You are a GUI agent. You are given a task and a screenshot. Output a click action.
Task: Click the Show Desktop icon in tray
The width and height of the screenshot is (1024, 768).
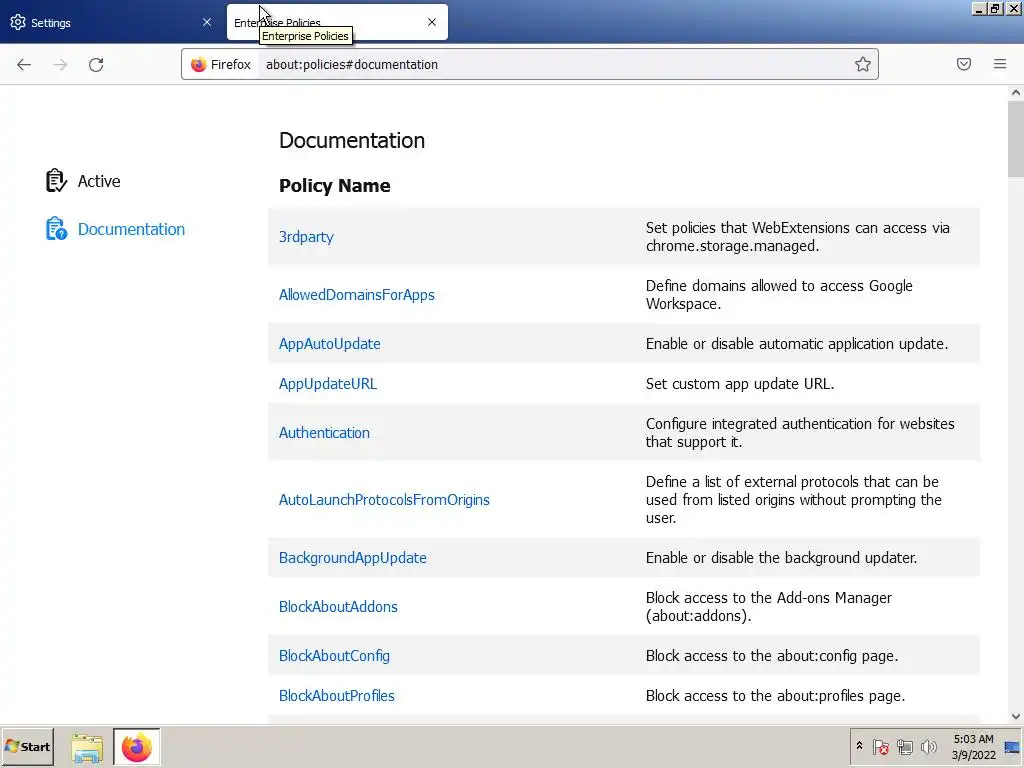tap(1012, 746)
